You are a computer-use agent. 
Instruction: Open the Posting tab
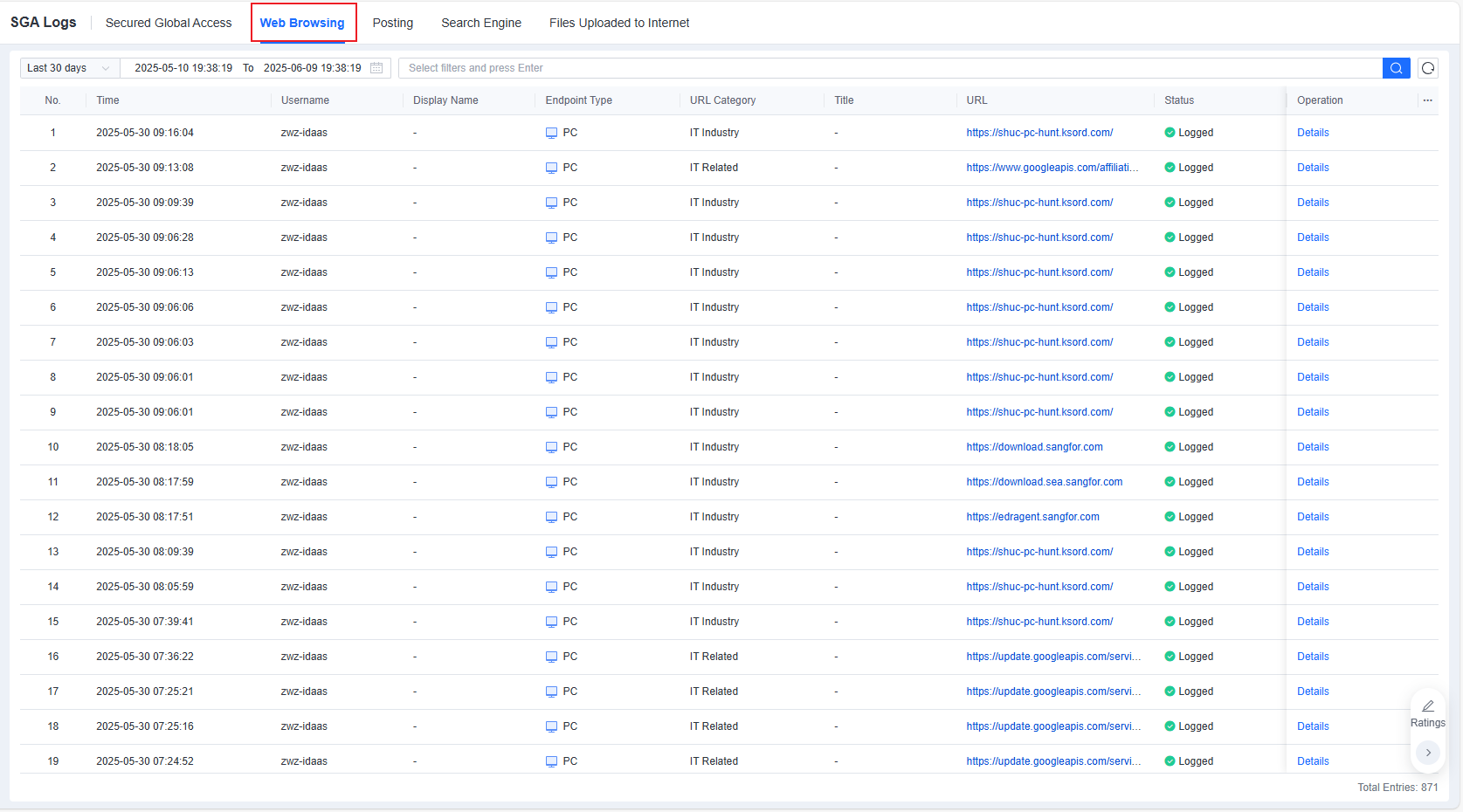tap(393, 23)
